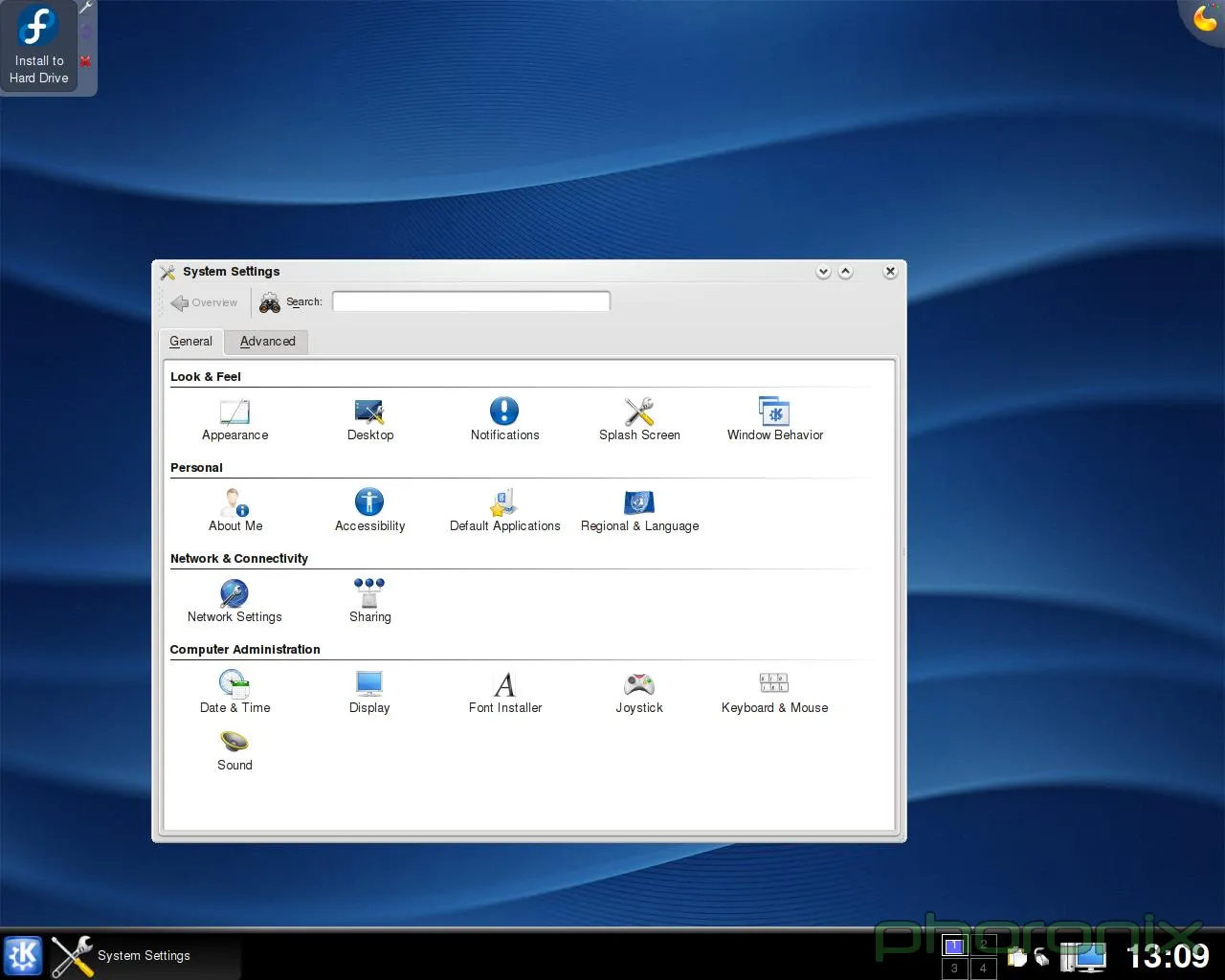Open Sound settings

click(234, 750)
